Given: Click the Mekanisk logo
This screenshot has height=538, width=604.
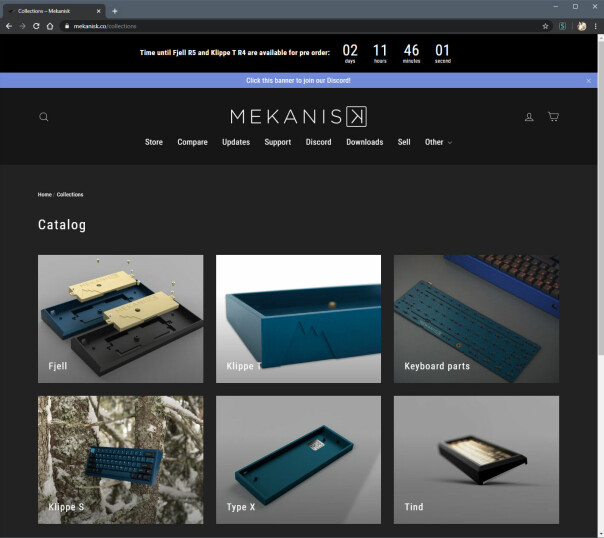Looking at the screenshot, I should point(299,116).
